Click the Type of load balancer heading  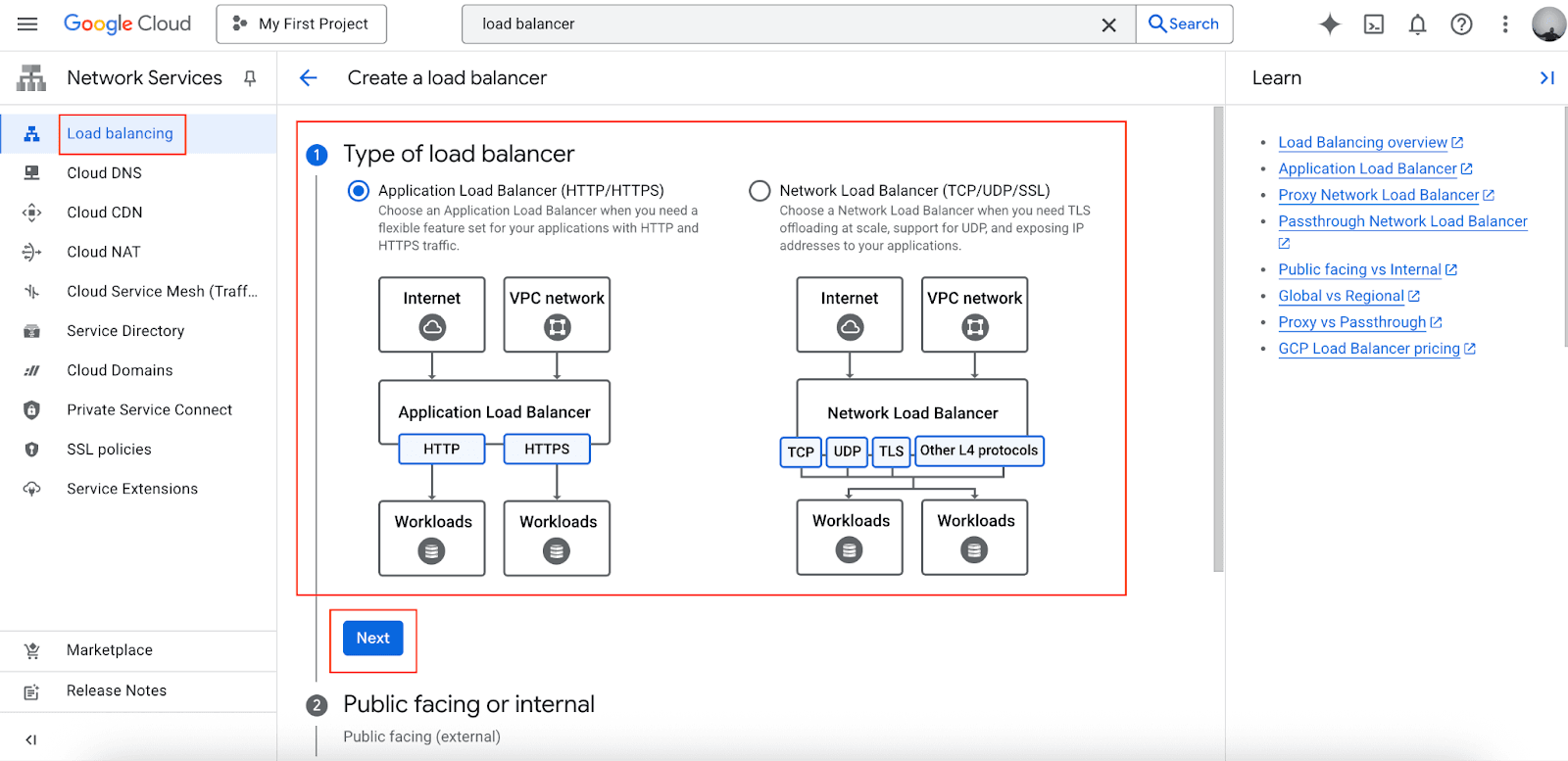pos(459,154)
